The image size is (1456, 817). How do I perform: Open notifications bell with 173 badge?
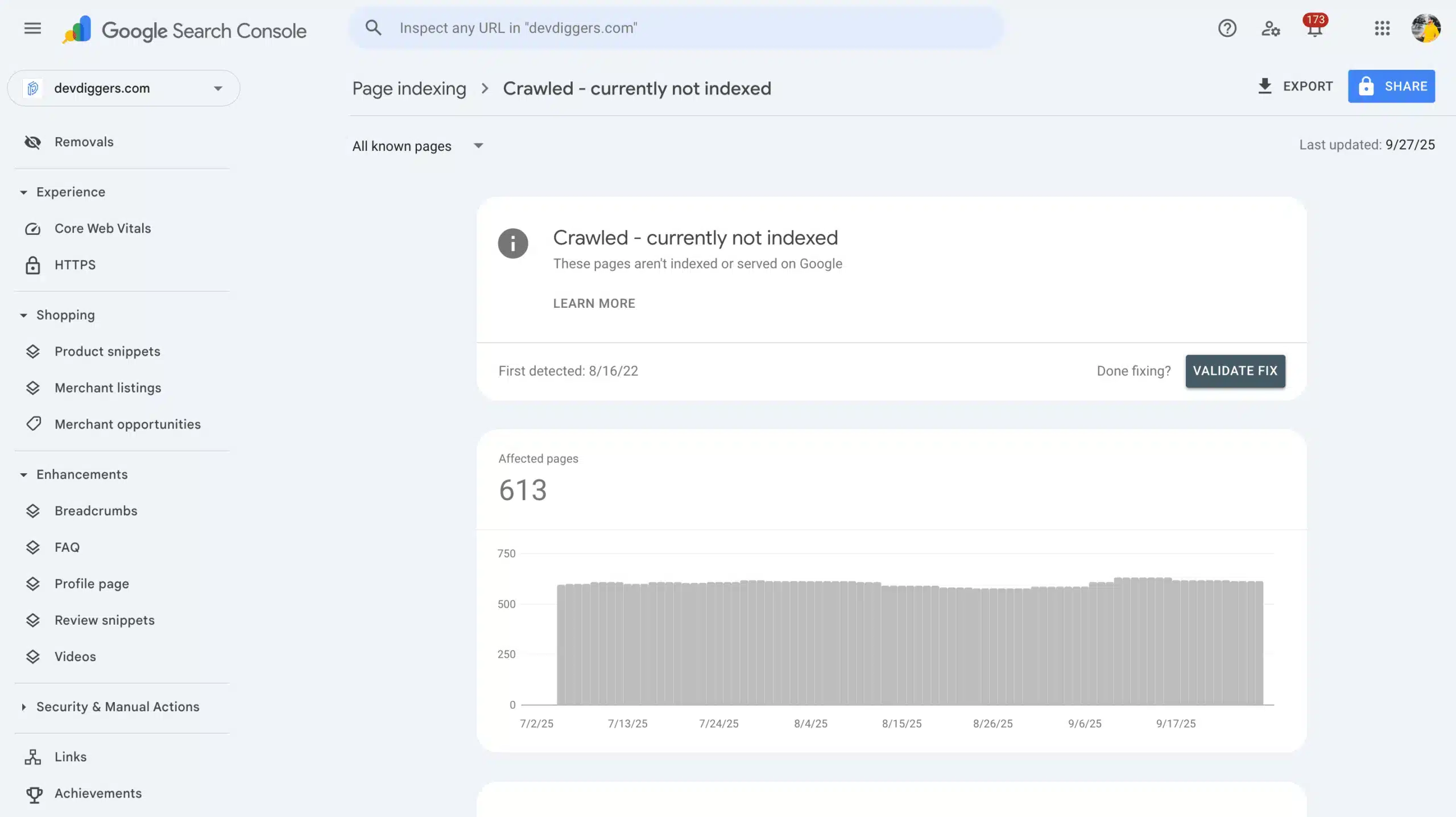pos(1314,26)
